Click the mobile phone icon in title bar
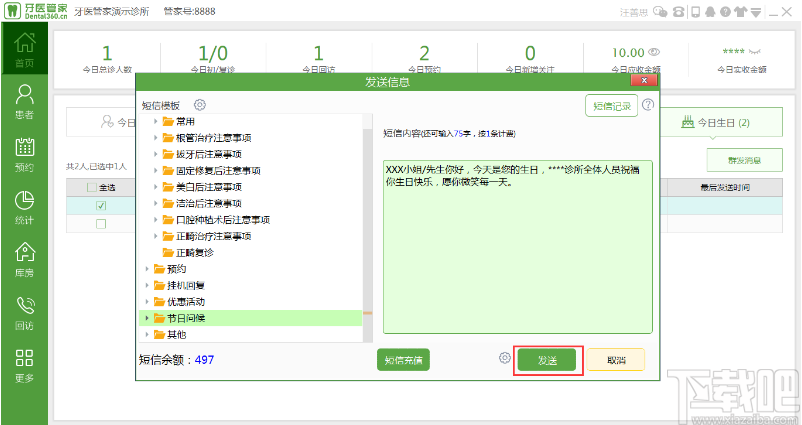Screen dimensions: 802x425 pos(695,12)
